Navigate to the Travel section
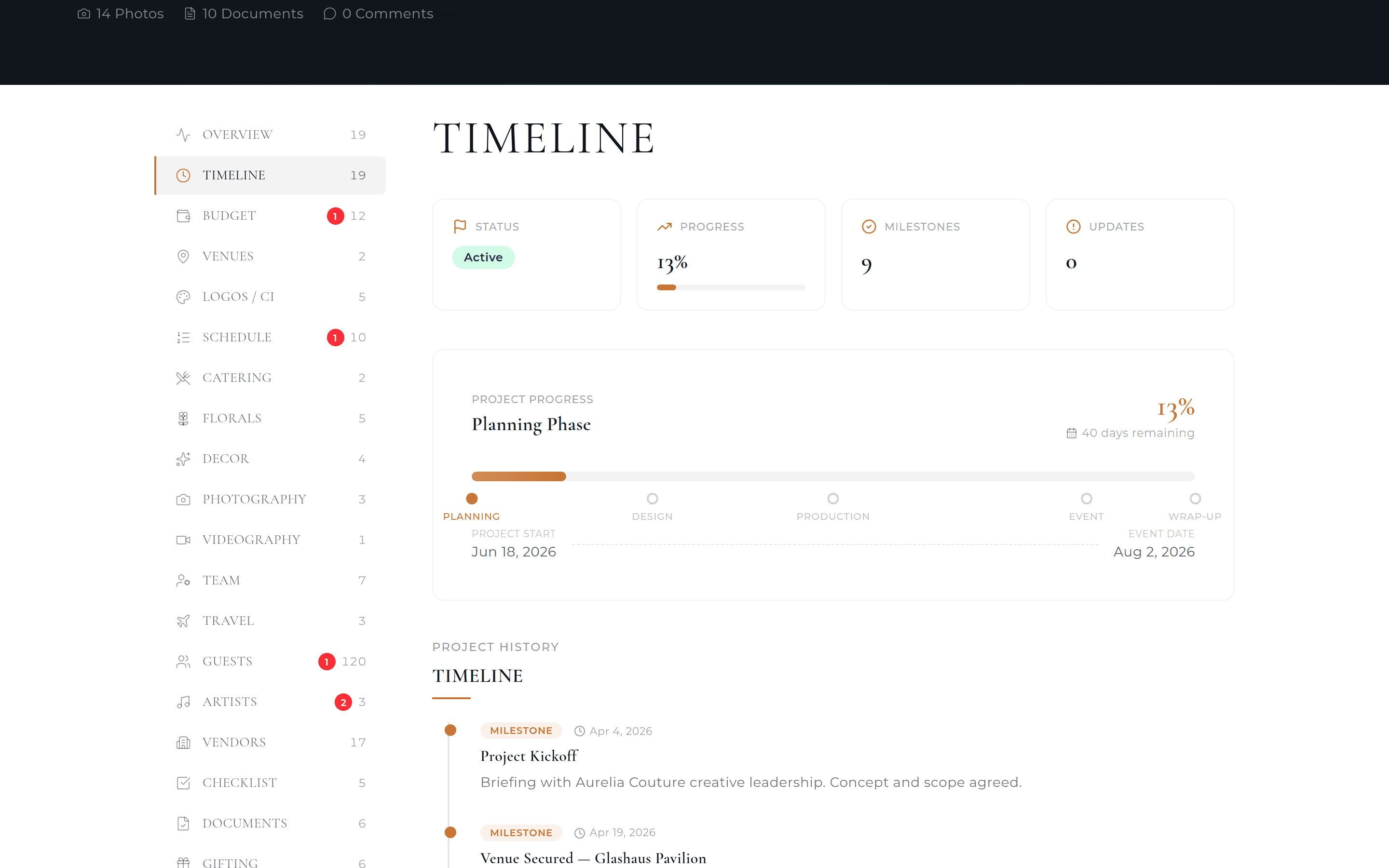1389x868 pixels. pos(271,621)
